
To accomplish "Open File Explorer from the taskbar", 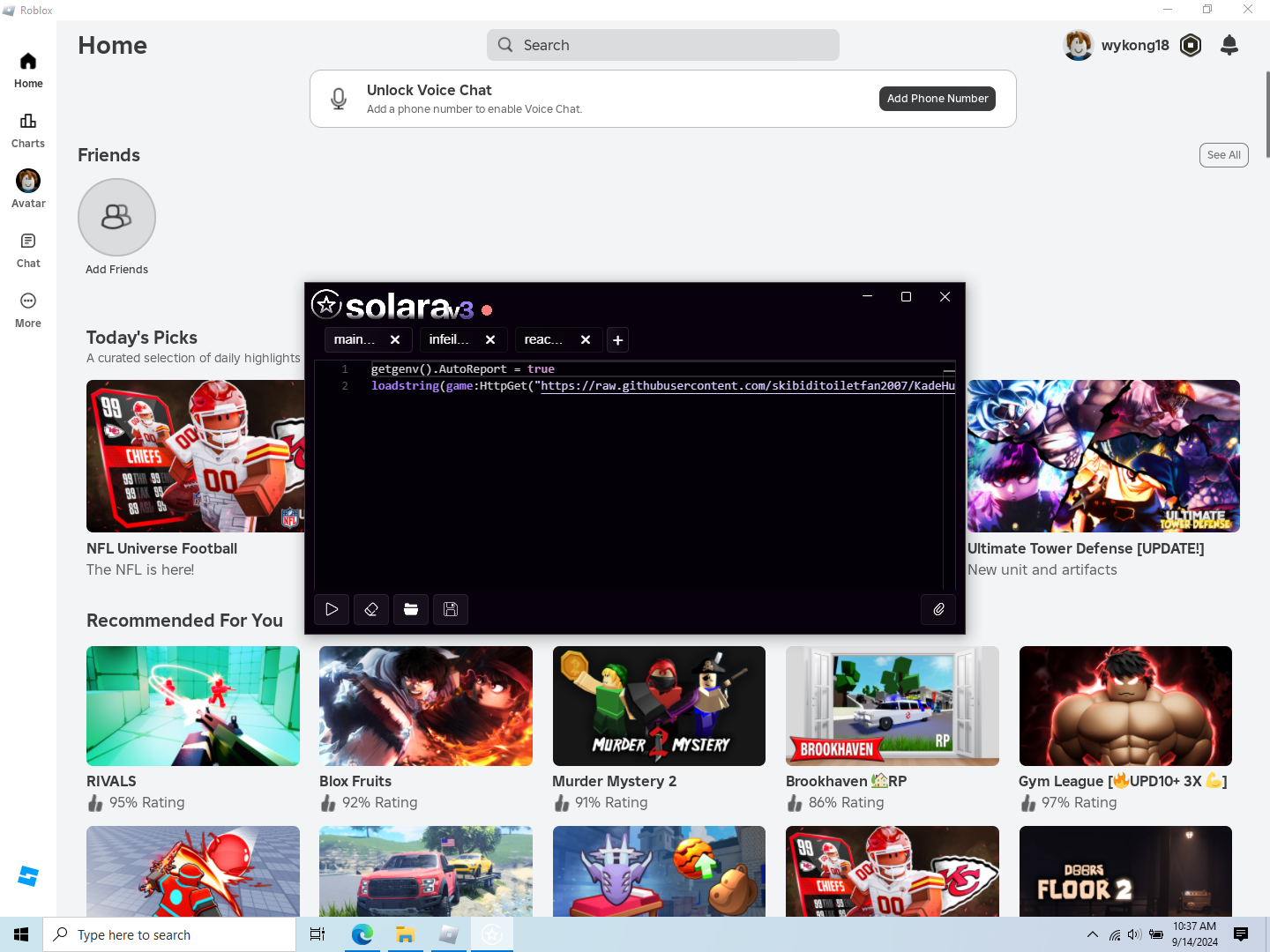I will [x=405, y=934].
